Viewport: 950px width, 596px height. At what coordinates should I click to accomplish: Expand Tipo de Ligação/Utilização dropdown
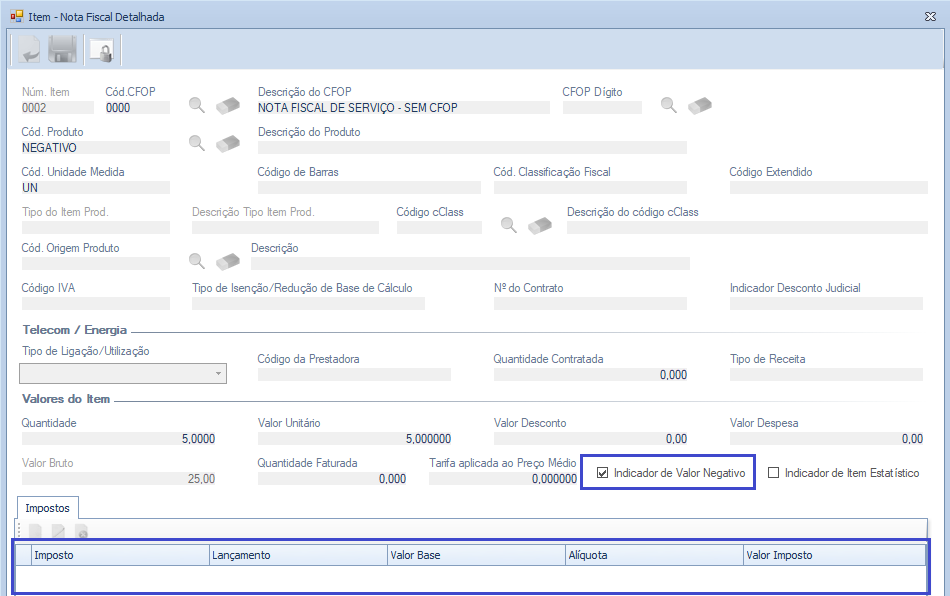[x=218, y=374]
